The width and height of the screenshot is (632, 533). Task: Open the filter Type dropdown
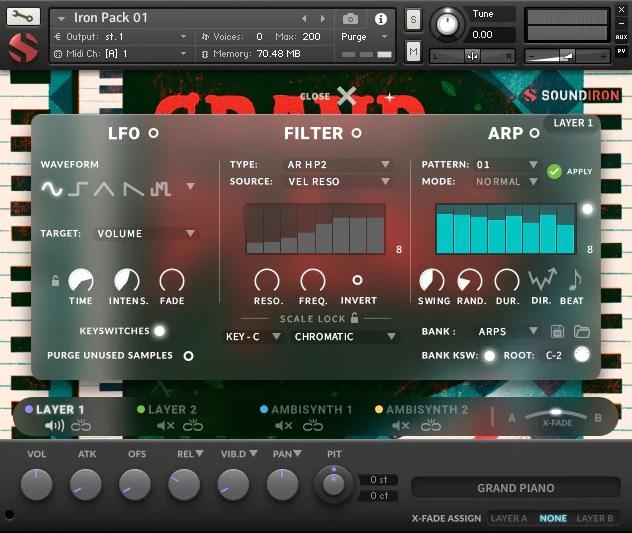coord(338,164)
